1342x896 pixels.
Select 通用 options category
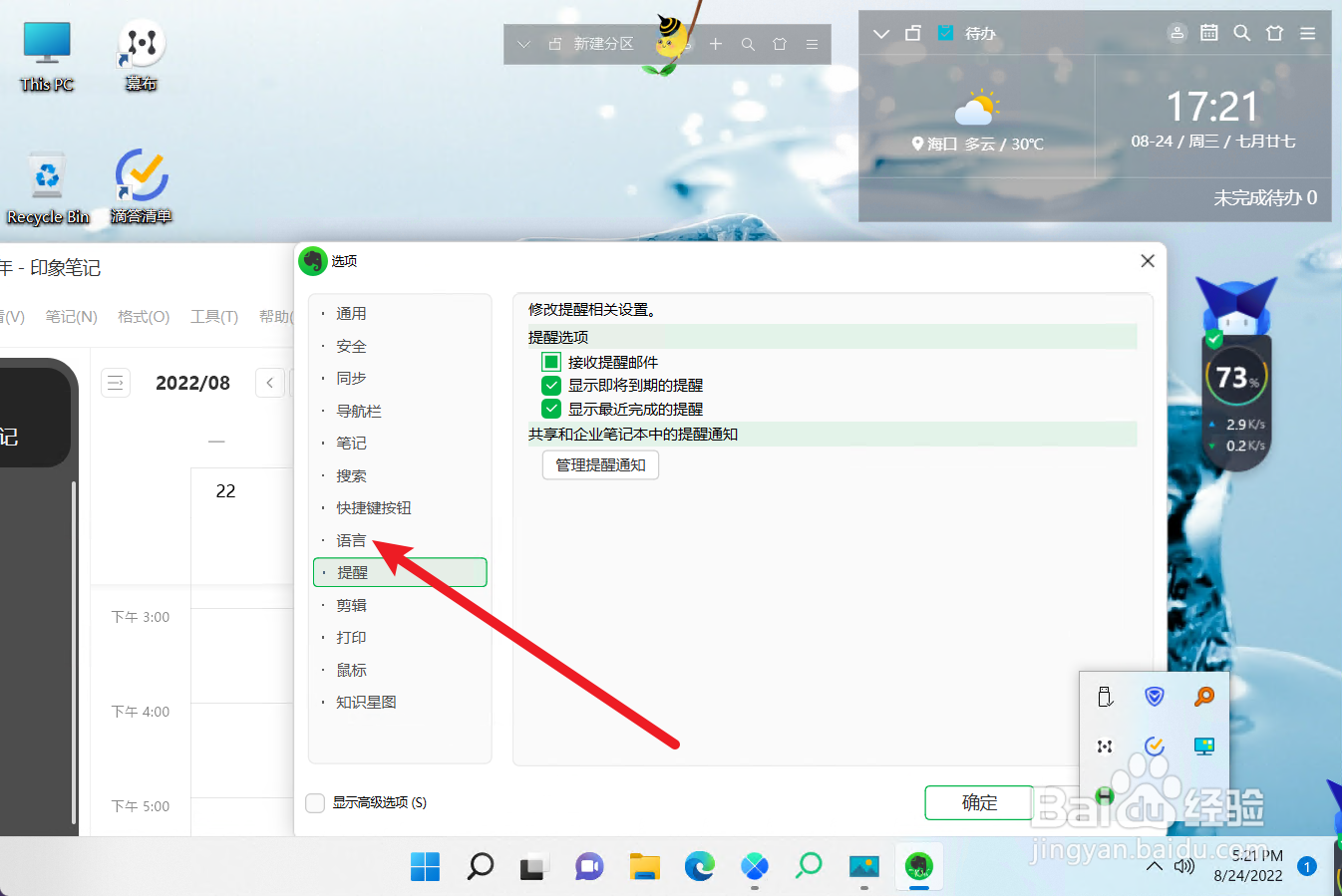[x=400, y=313]
